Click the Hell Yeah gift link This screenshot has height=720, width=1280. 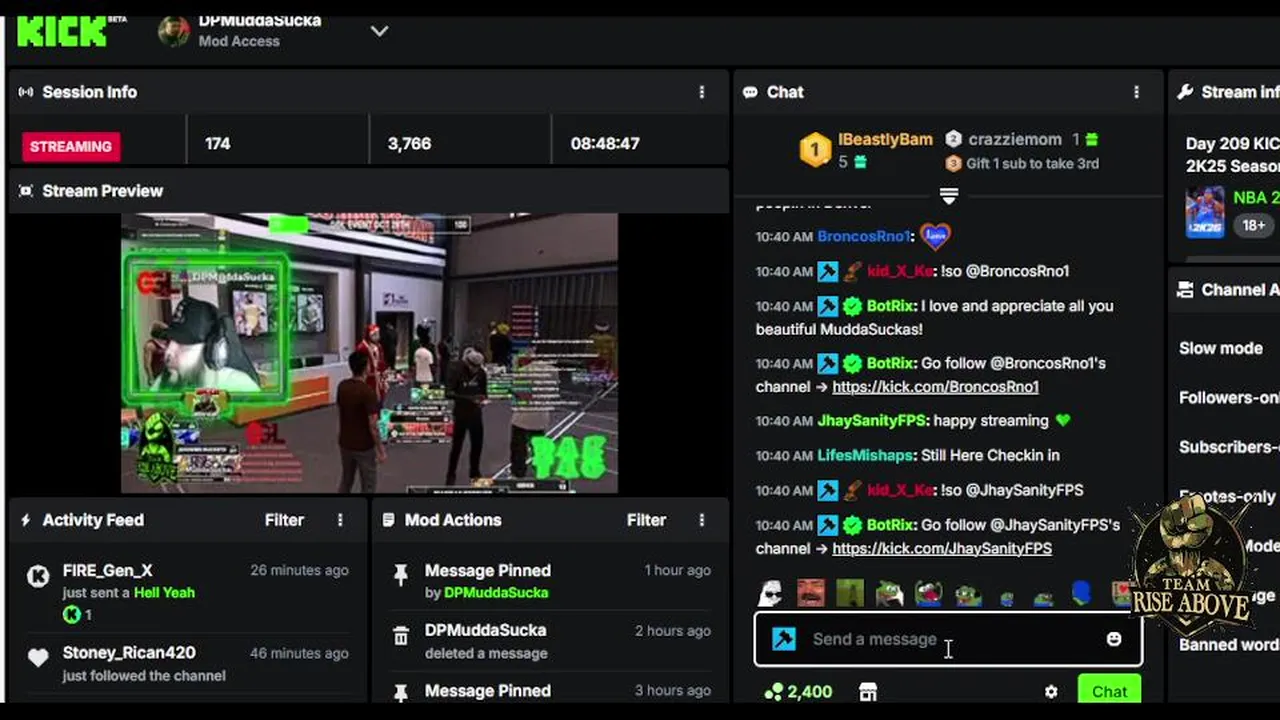pyautogui.click(x=164, y=593)
